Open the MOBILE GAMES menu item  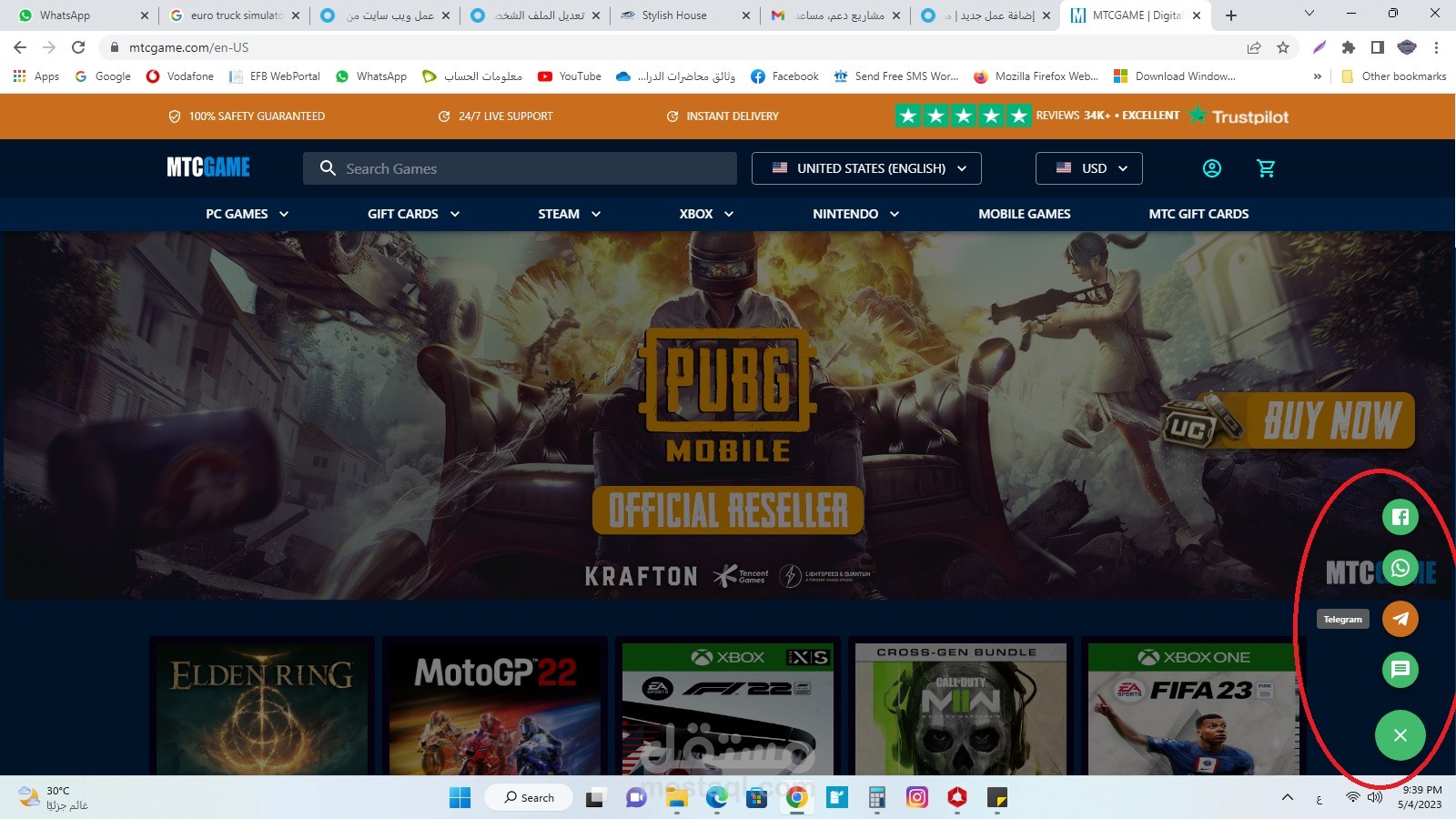point(1025,214)
